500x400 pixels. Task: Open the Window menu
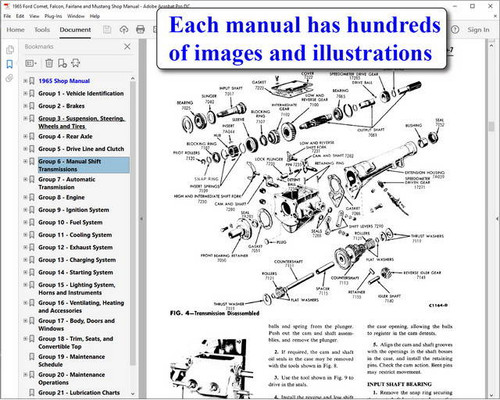coord(76,16)
